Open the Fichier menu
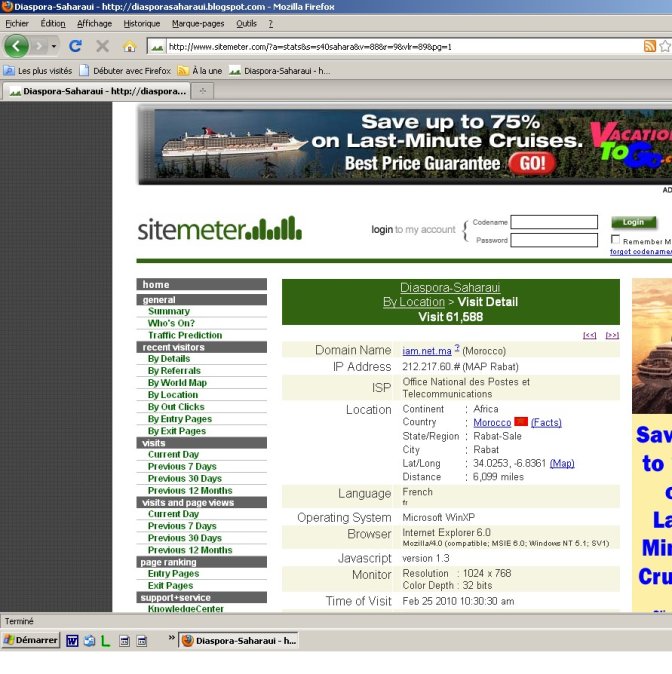The width and height of the screenshot is (672, 674). tap(17, 24)
